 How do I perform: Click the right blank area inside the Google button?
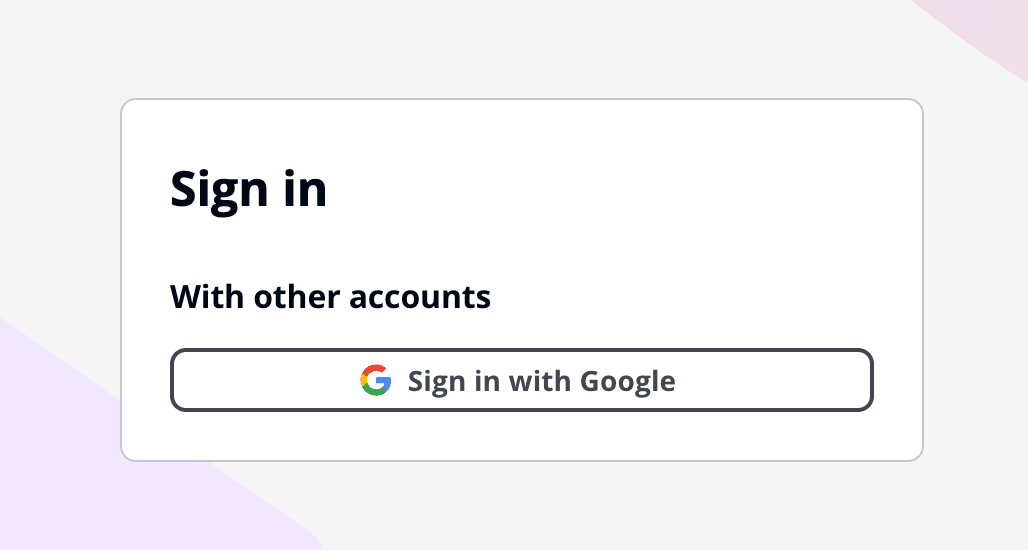(780, 380)
